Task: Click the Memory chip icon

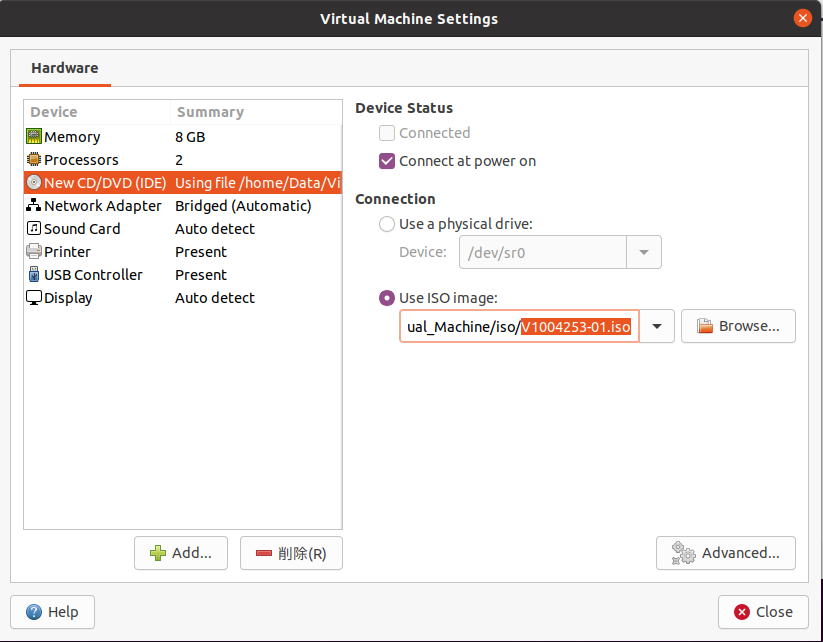Action: pyautogui.click(x=34, y=137)
